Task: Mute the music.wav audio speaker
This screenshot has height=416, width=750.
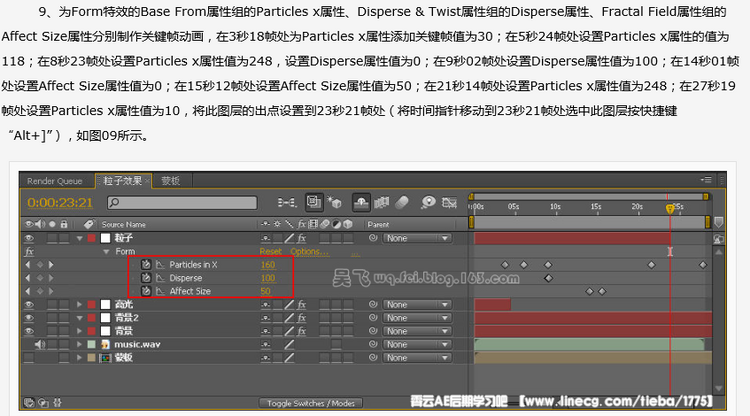Action: coord(40,344)
